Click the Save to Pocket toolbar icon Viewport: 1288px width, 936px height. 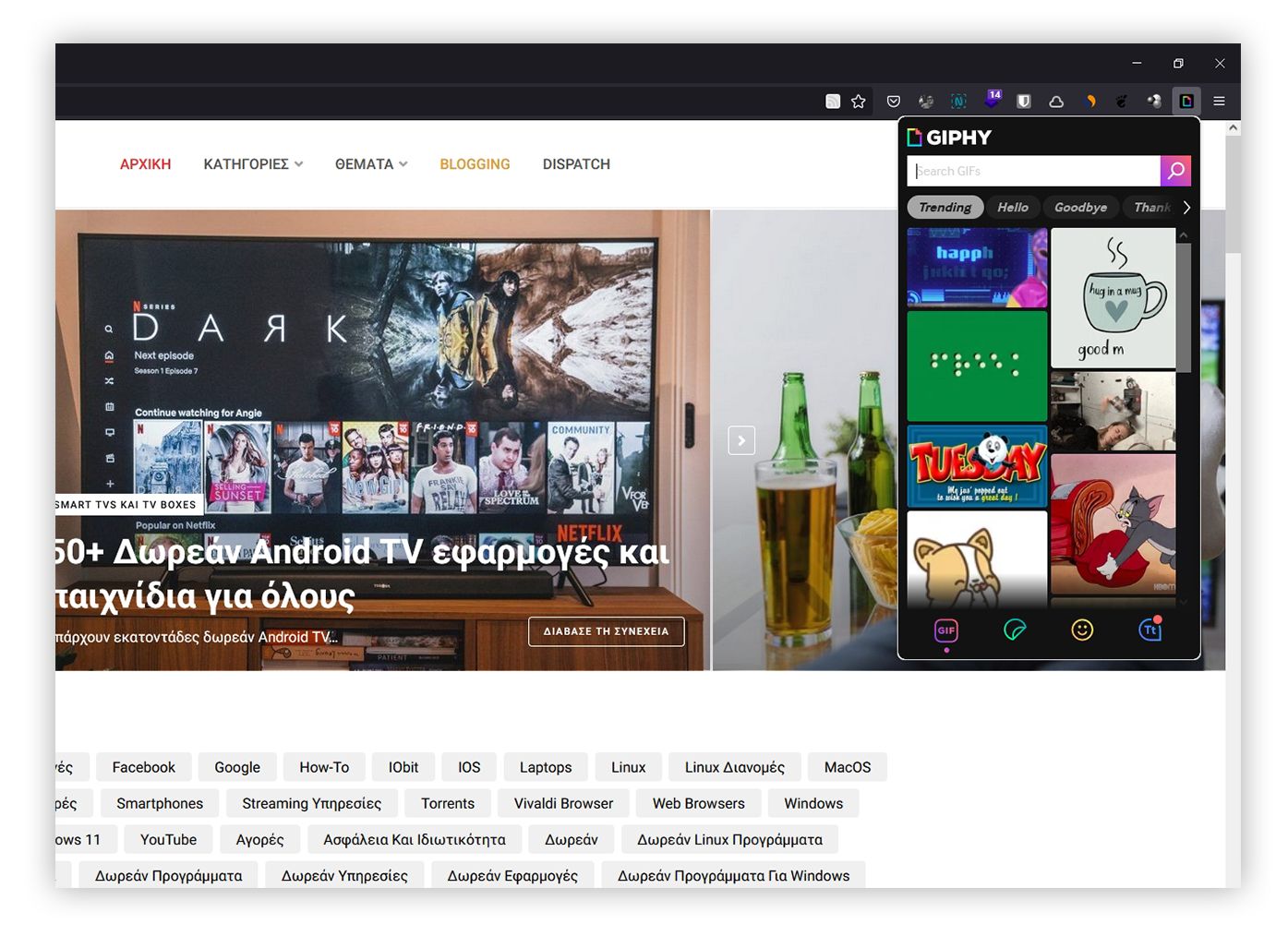coord(893,102)
